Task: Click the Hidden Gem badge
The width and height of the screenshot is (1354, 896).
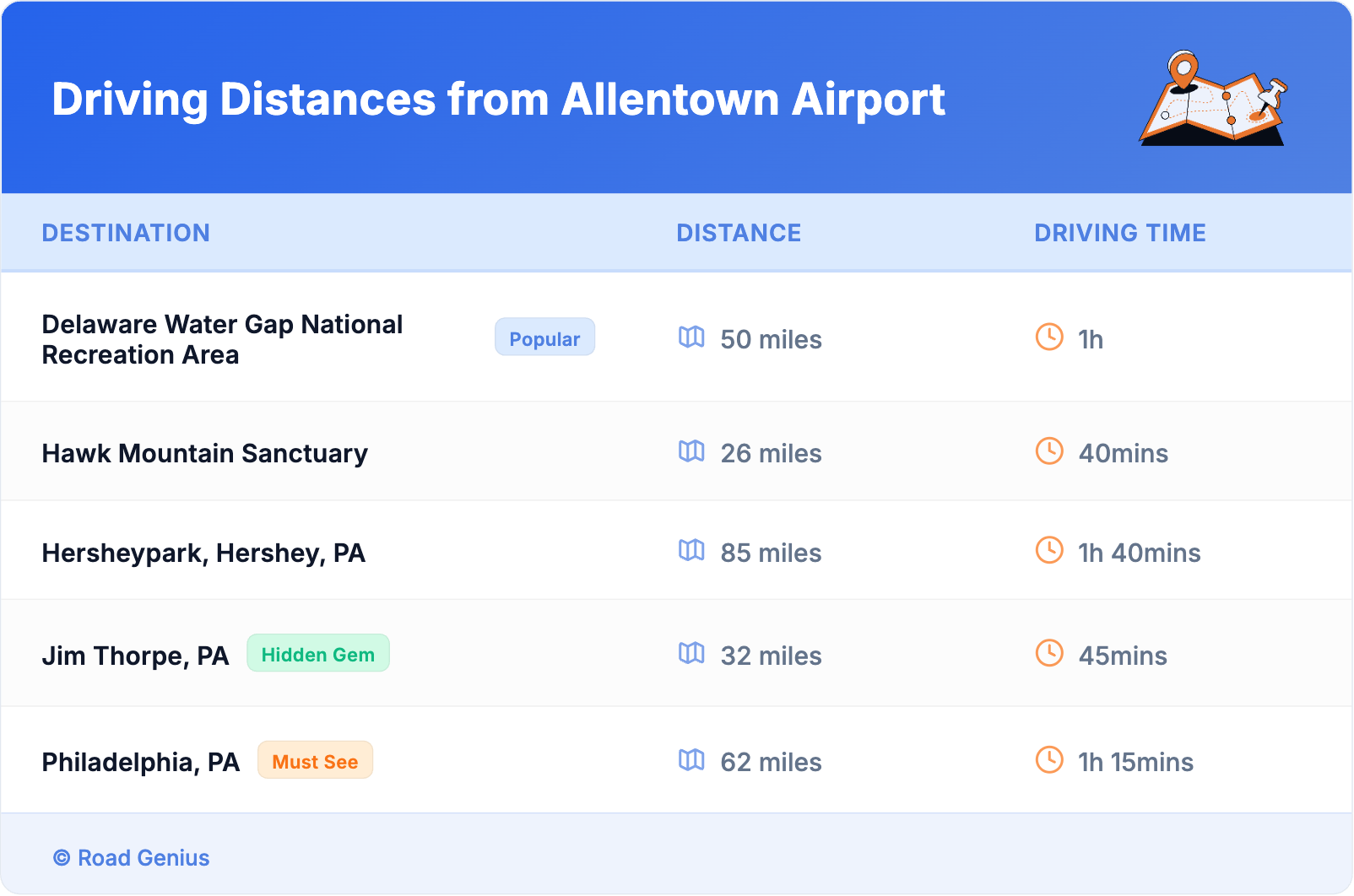Action: click(x=317, y=654)
